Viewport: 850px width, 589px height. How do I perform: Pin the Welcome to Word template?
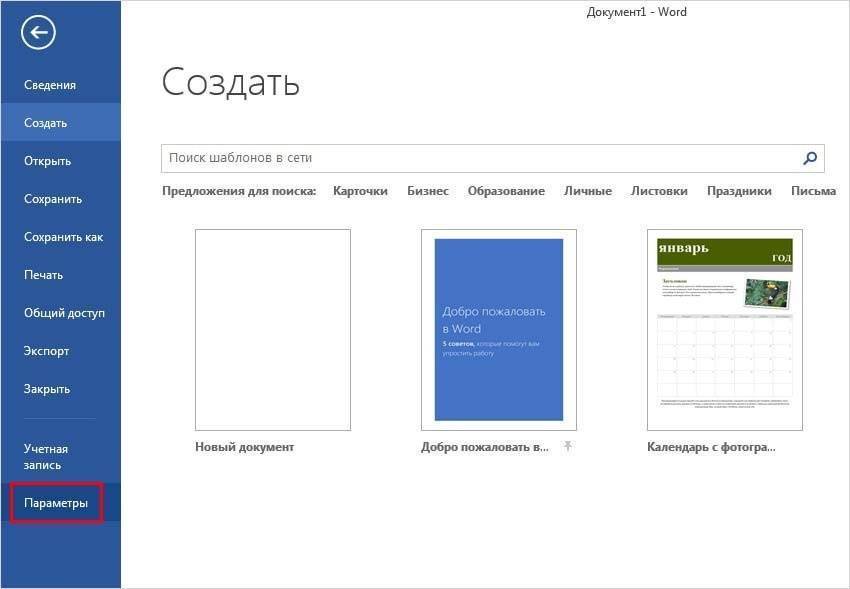(x=568, y=446)
